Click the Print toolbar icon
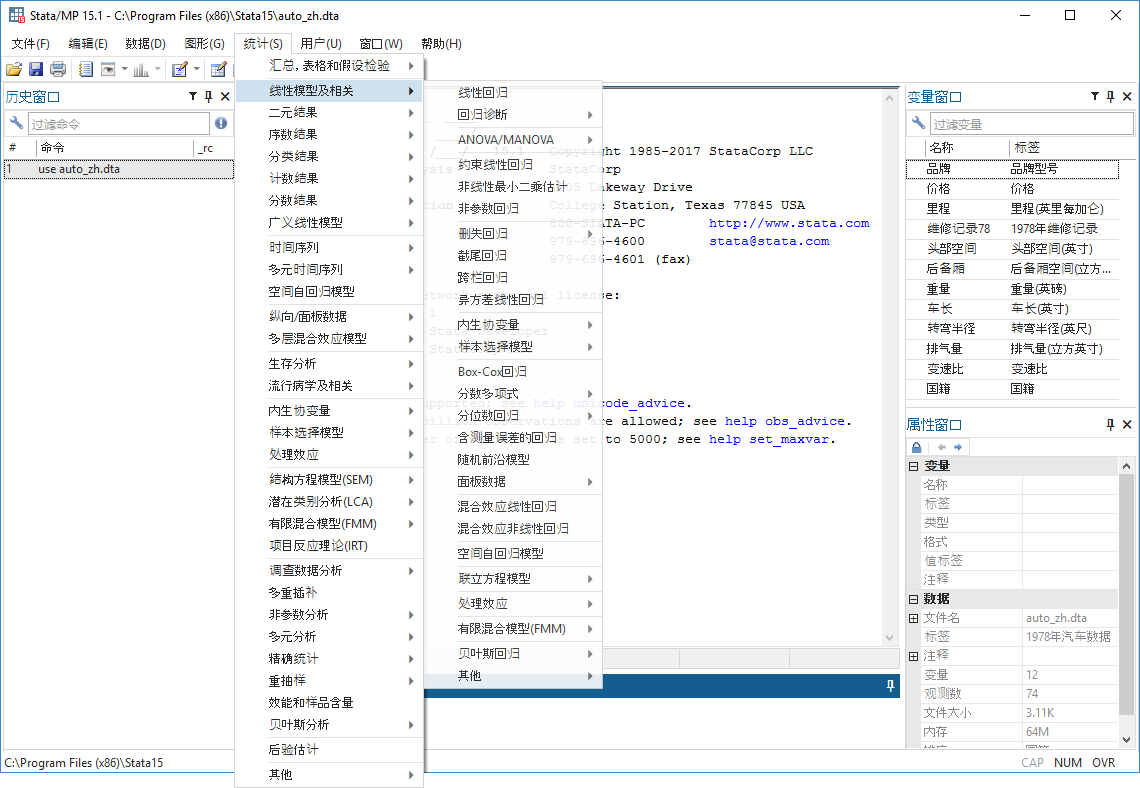Viewport: 1140px width, 788px height. click(x=58, y=70)
